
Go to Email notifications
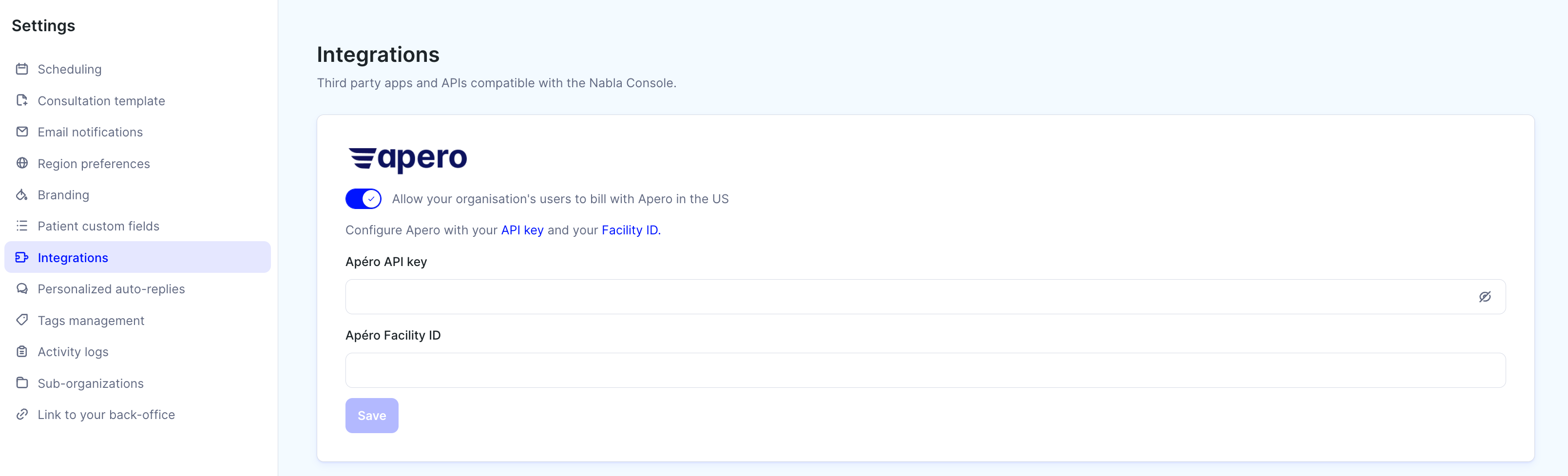pos(137,132)
